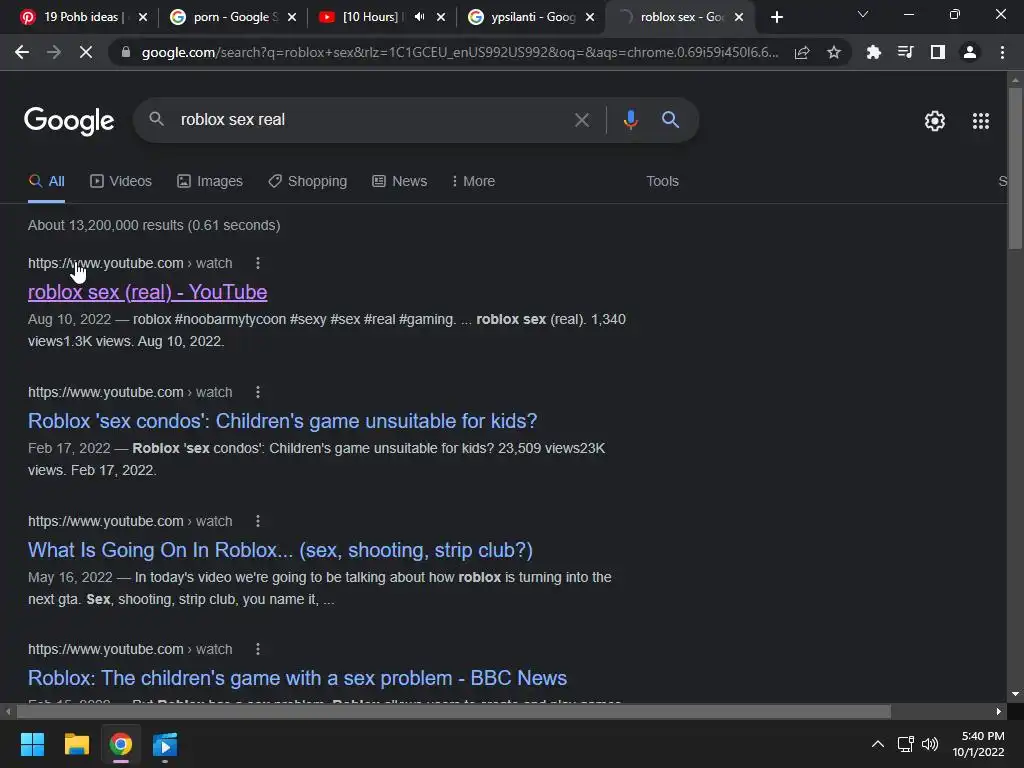Close the ypsilanti Google tab
Viewport: 1024px width, 768px height.
point(590,18)
